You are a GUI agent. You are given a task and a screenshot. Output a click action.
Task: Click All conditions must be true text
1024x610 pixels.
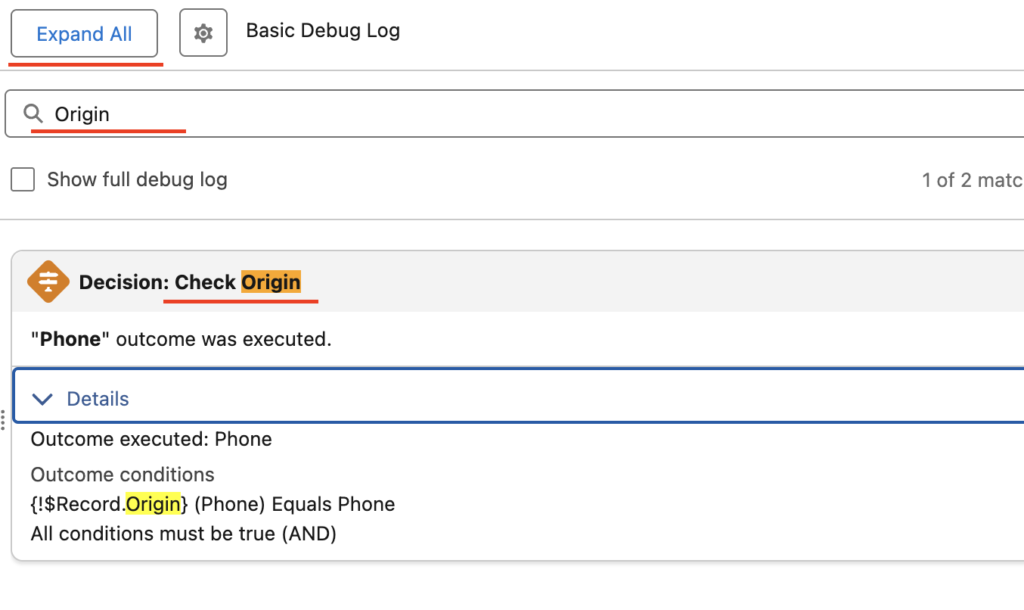point(184,534)
